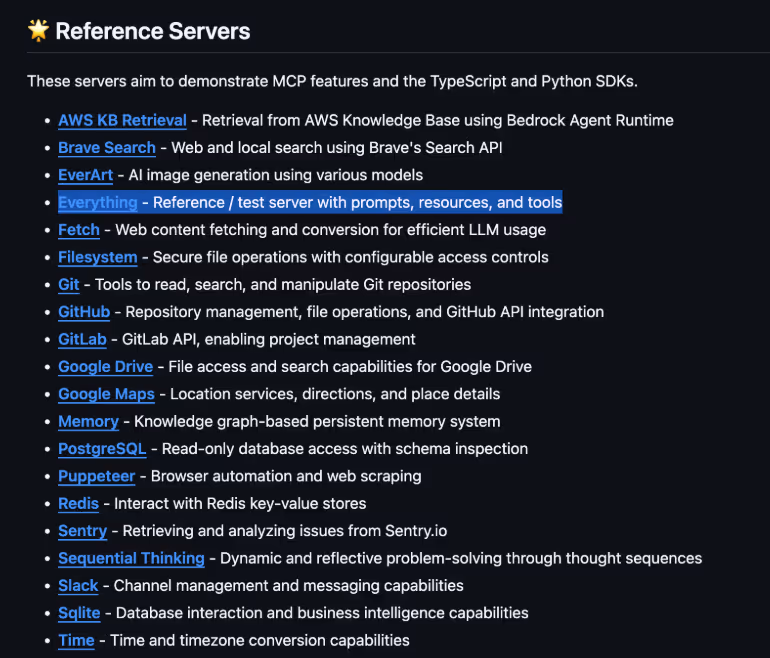The height and width of the screenshot is (658, 770).
Task: Open the Sequential Thinking link
Action: click(x=131, y=558)
